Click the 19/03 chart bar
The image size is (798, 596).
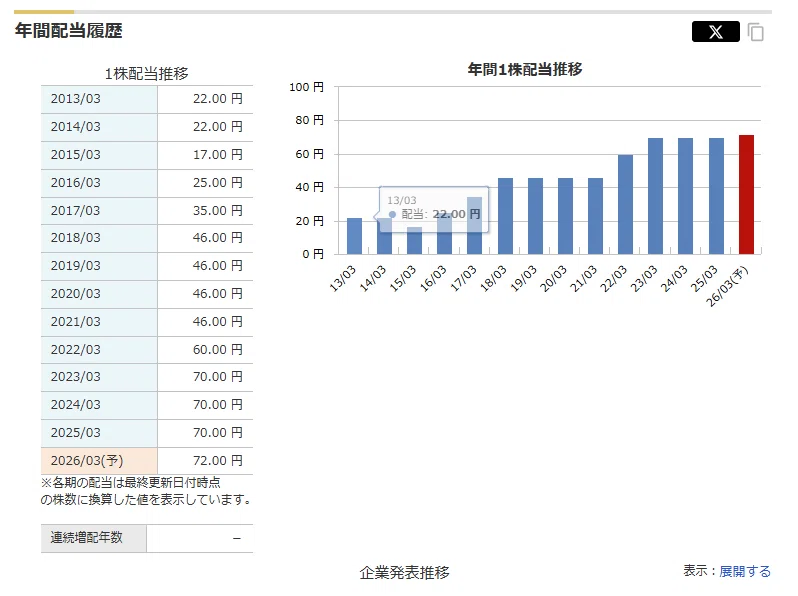(x=535, y=216)
